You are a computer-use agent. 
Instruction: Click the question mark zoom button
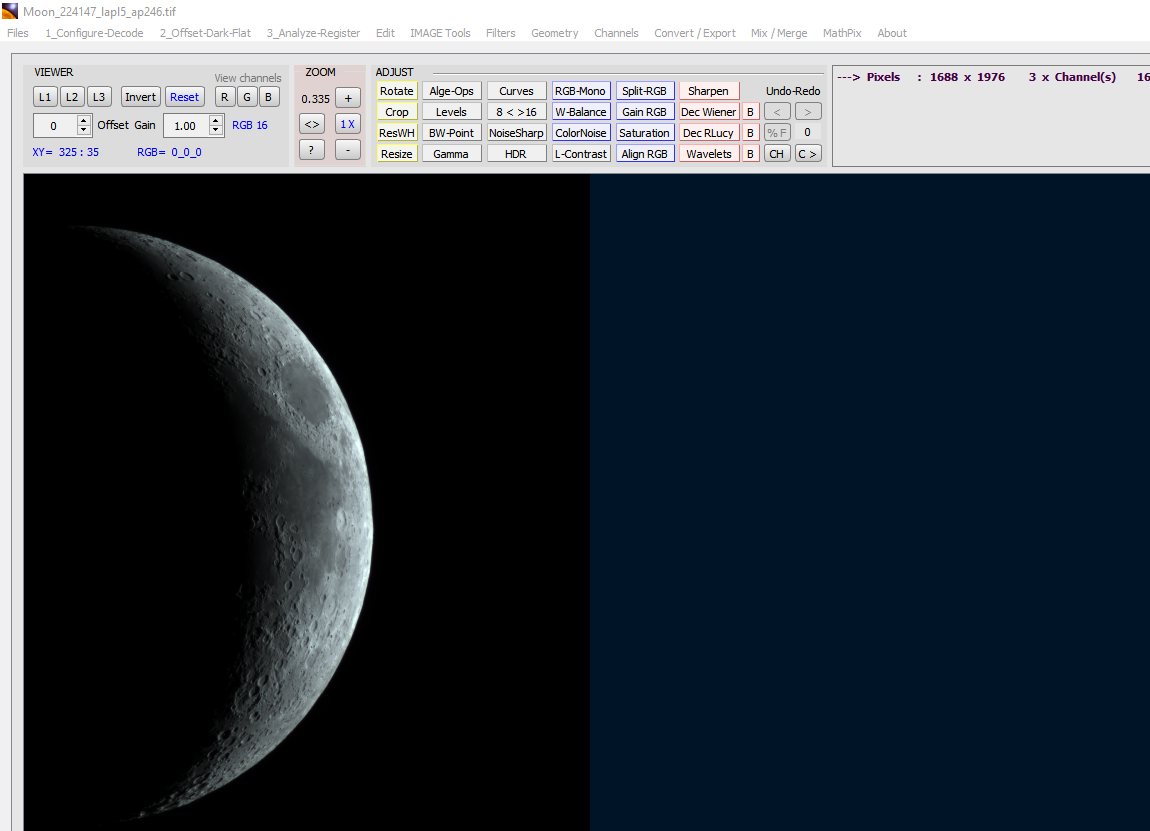(311, 150)
